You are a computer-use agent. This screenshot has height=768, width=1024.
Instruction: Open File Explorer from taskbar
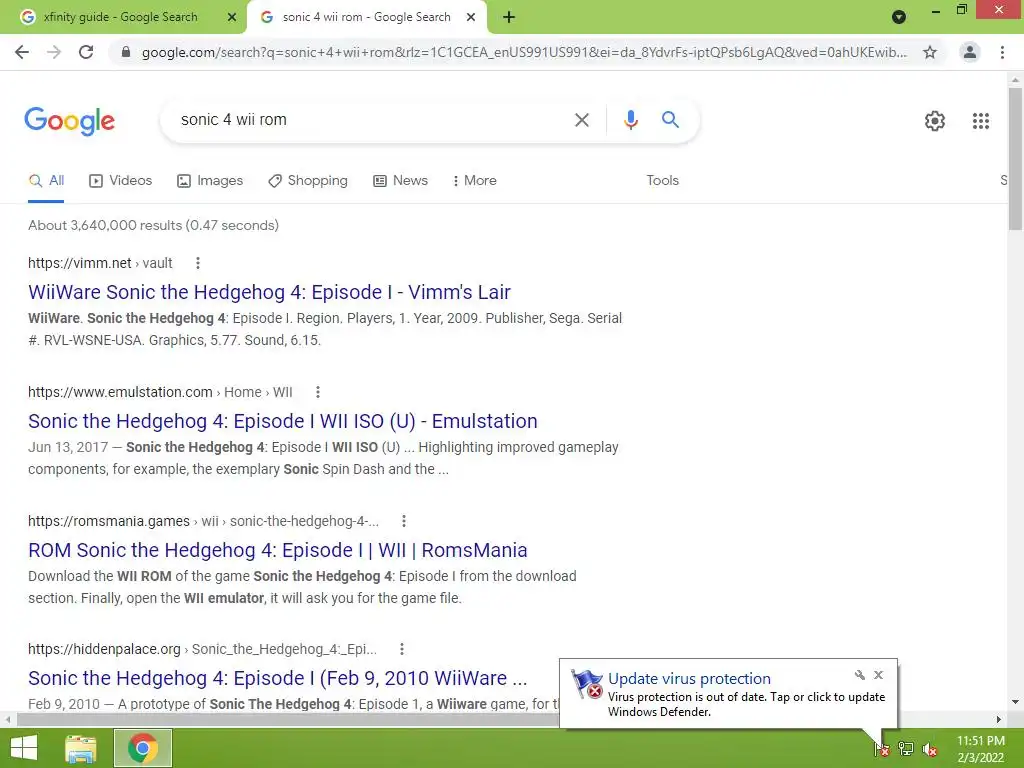pyautogui.click(x=81, y=748)
